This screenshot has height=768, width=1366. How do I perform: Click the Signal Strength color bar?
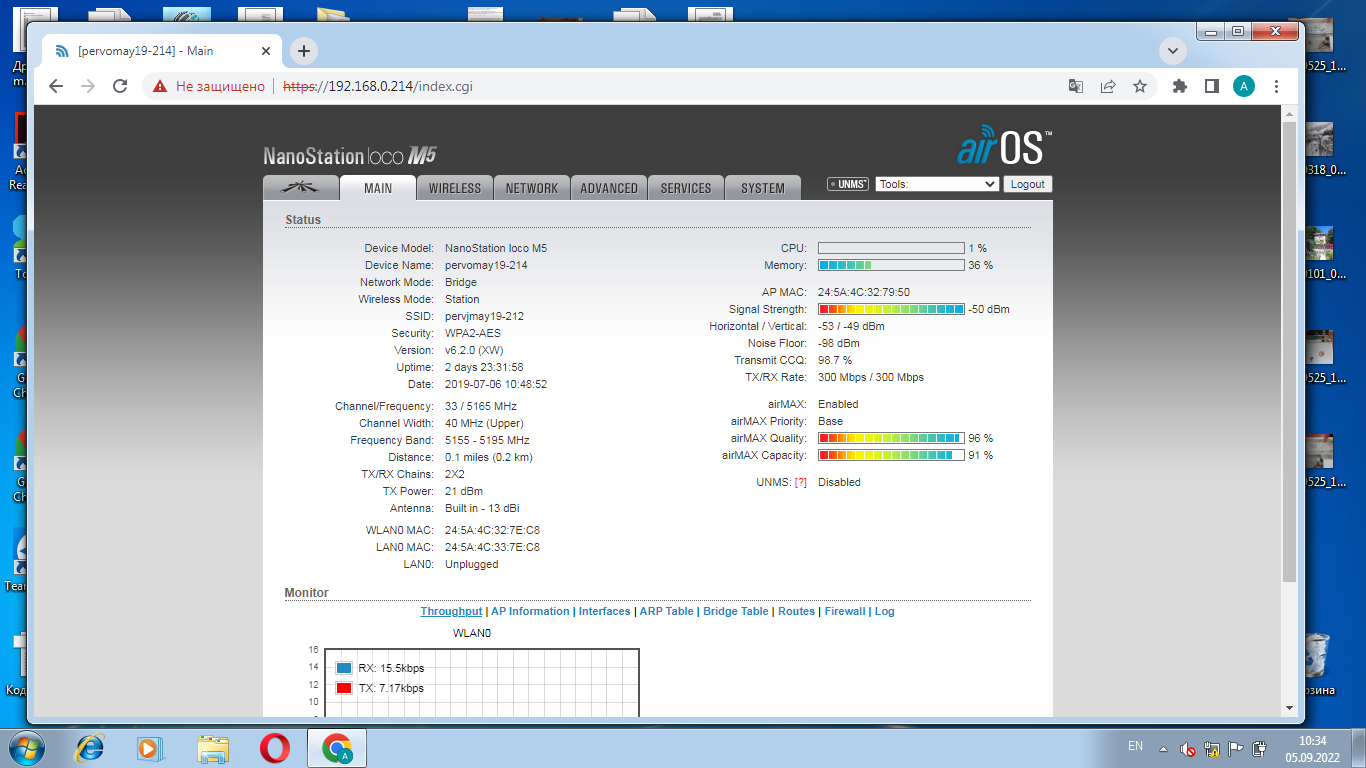click(891, 309)
